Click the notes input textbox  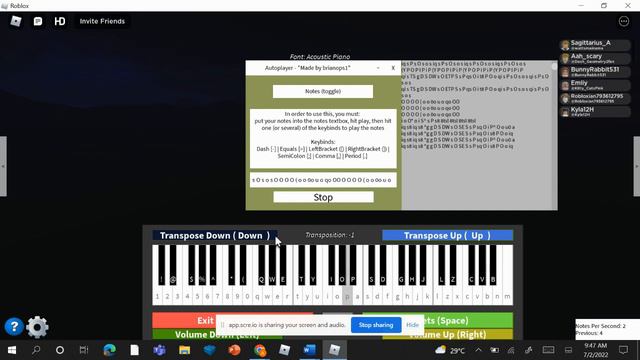pyautogui.click(x=323, y=180)
